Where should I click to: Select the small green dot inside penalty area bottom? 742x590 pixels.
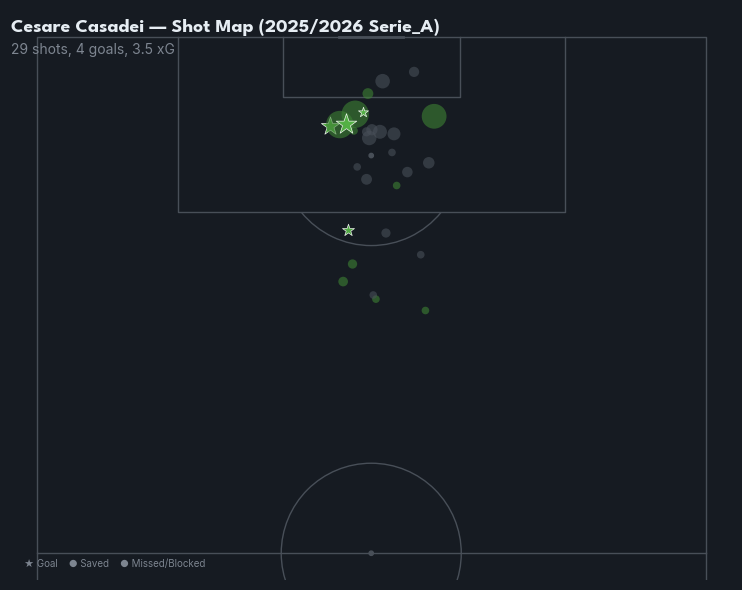coord(397,186)
